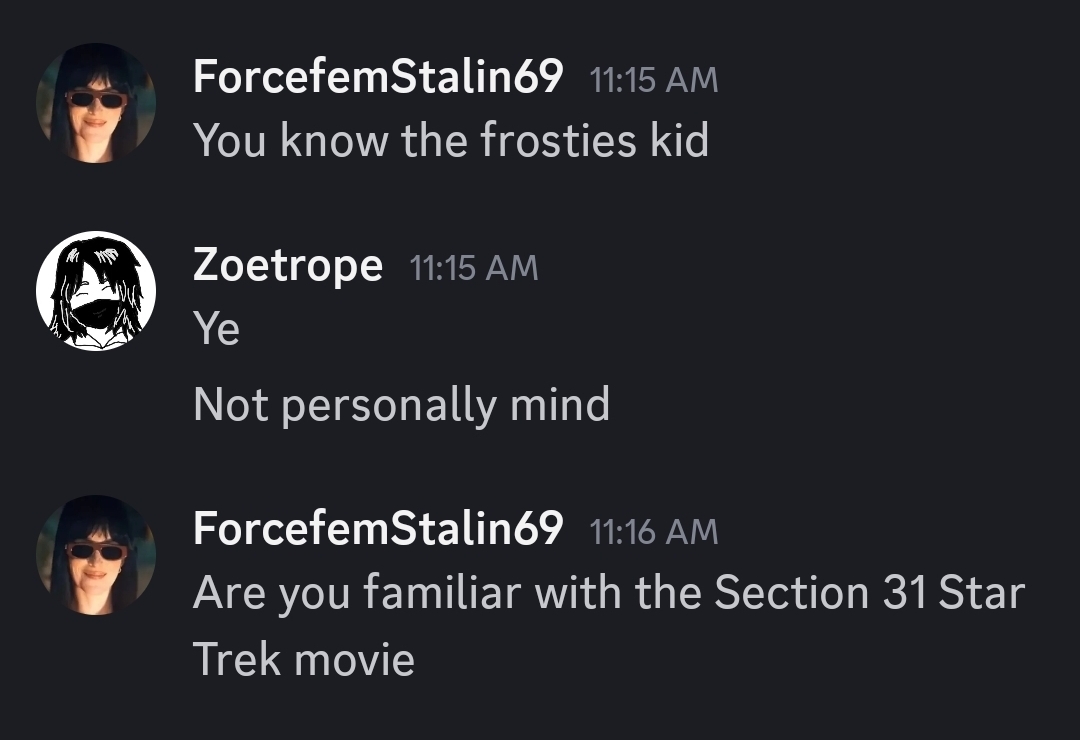Select the "Not personally mind" message

[x=401, y=405]
